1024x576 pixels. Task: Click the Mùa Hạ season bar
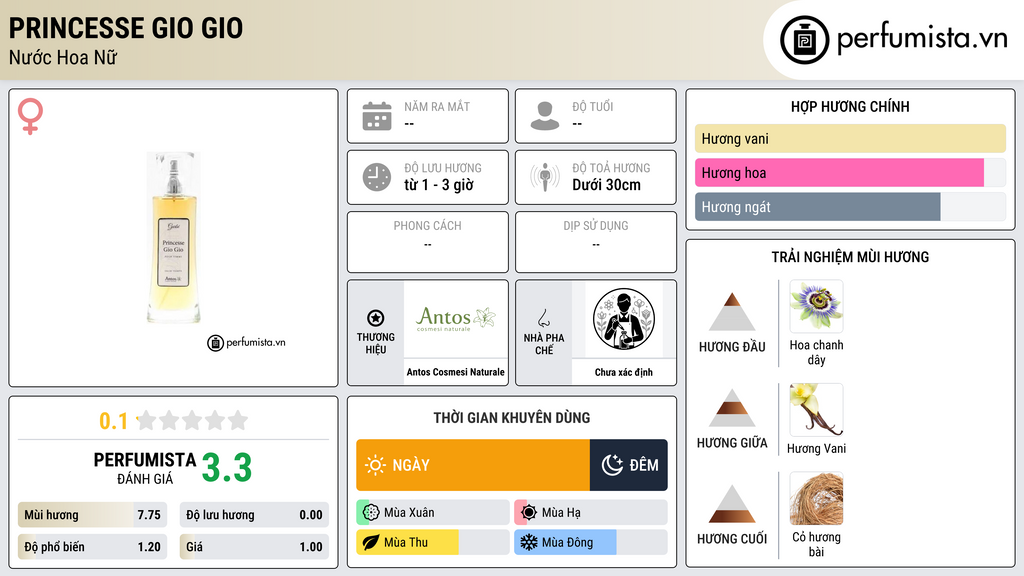point(591,513)
